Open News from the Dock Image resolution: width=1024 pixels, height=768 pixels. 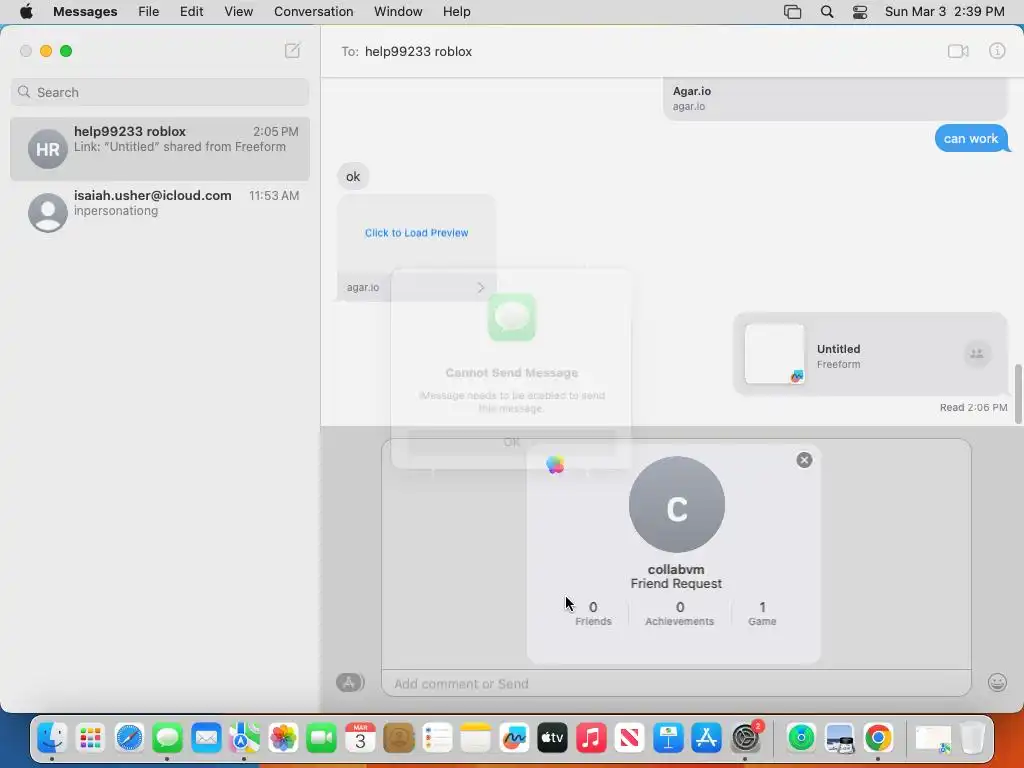[x=630, y=738]
